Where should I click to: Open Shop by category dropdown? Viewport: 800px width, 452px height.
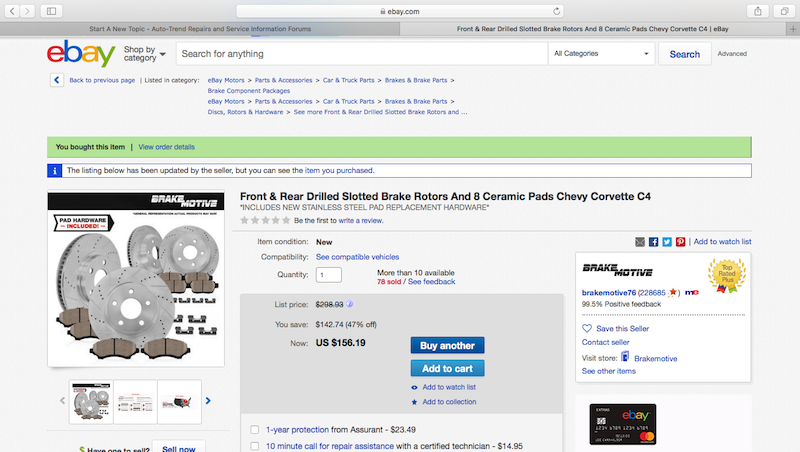point(144,54)
